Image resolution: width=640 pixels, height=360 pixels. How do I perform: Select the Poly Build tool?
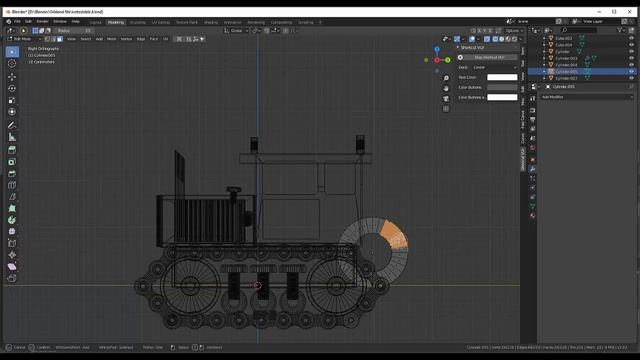point(12,209)
